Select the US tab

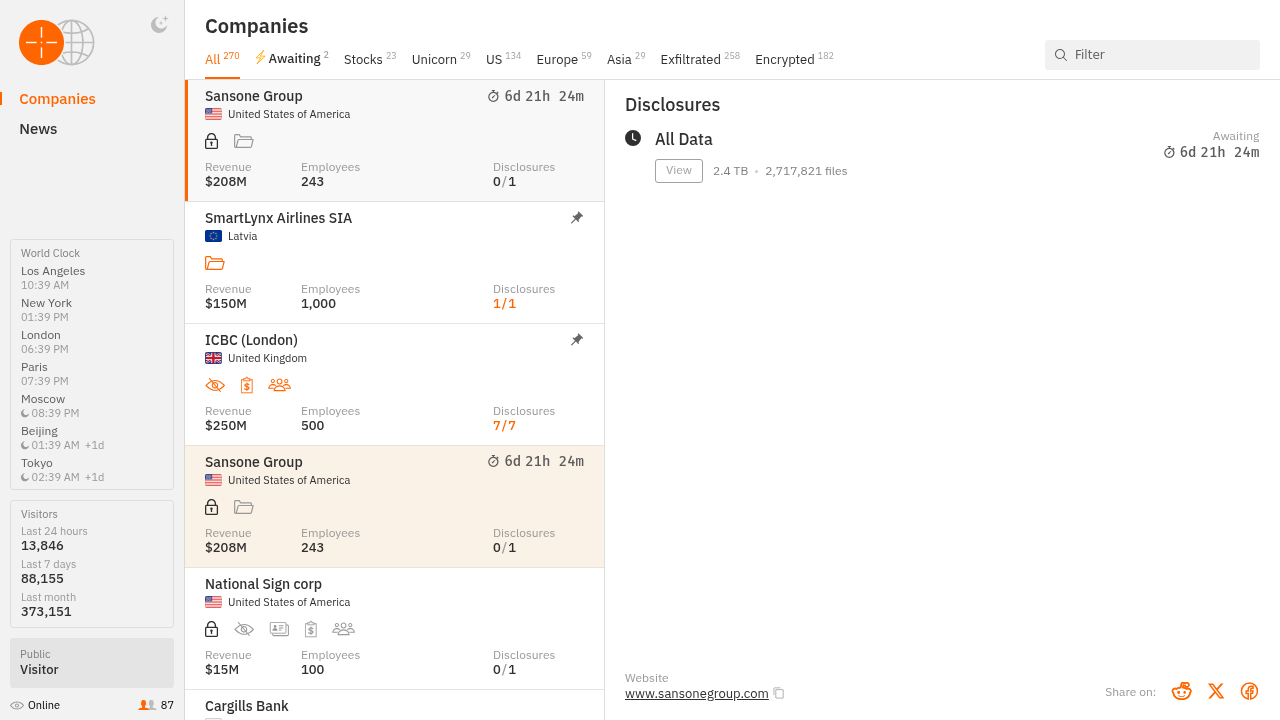(503, 59)
